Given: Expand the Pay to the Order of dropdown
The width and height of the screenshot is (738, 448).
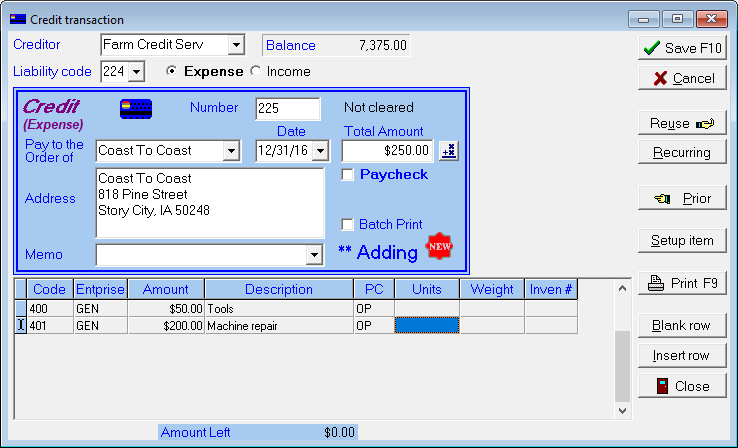Looking at the screenshot, I should tap(231, 150).
